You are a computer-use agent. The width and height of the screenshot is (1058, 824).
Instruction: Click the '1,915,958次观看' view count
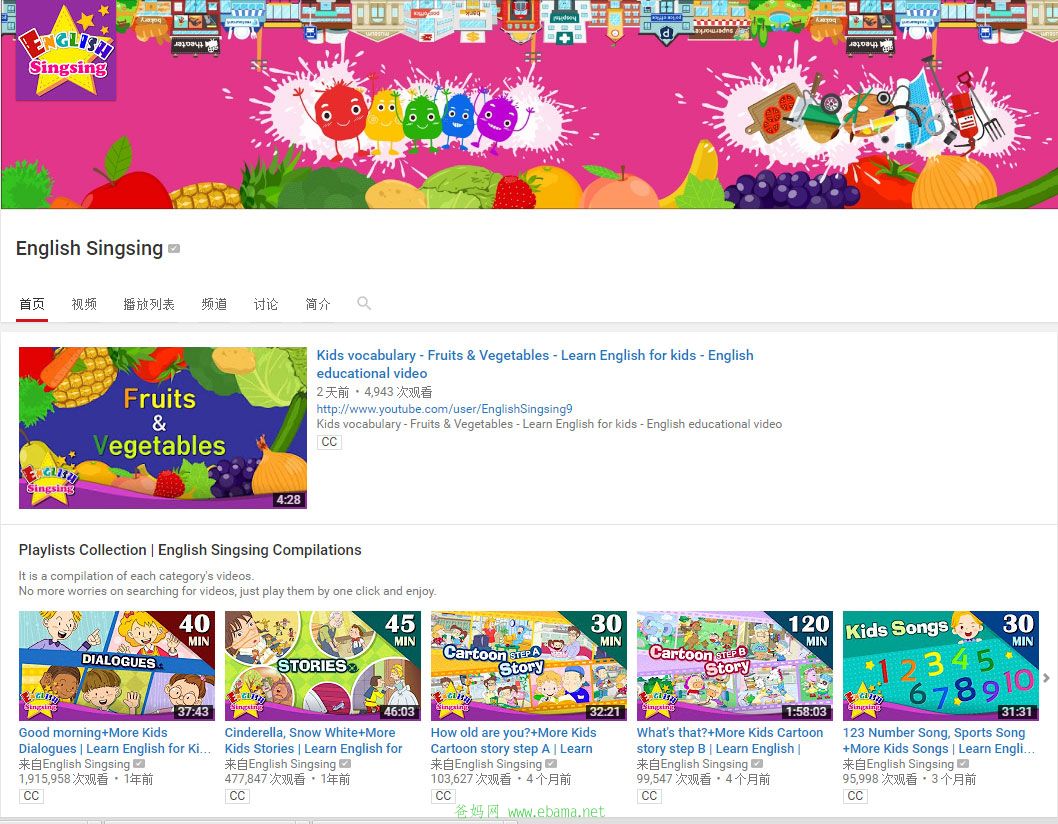click(x=63, y=779)
